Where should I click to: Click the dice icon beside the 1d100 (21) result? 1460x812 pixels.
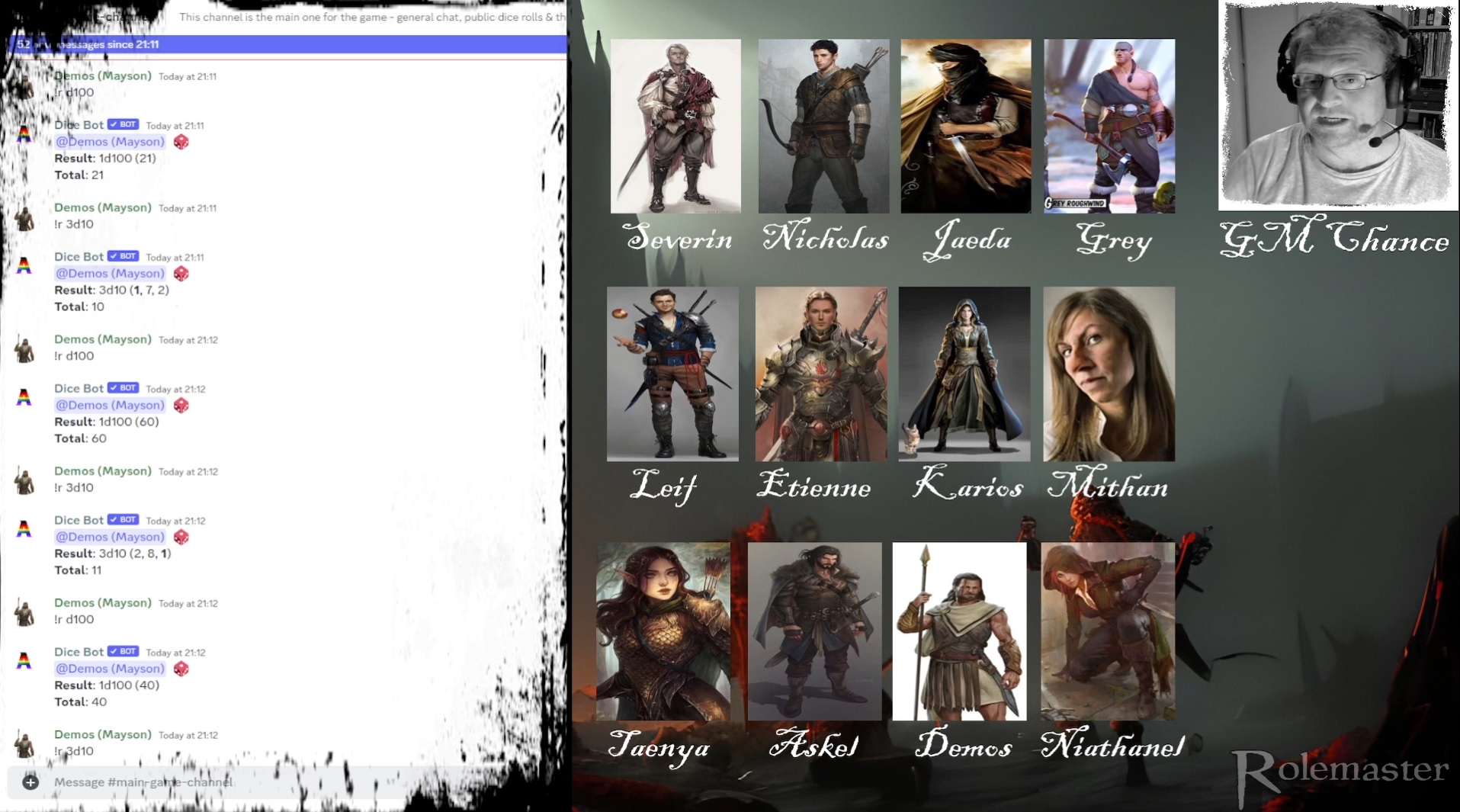pyautogui.click(x=181, y=142)
